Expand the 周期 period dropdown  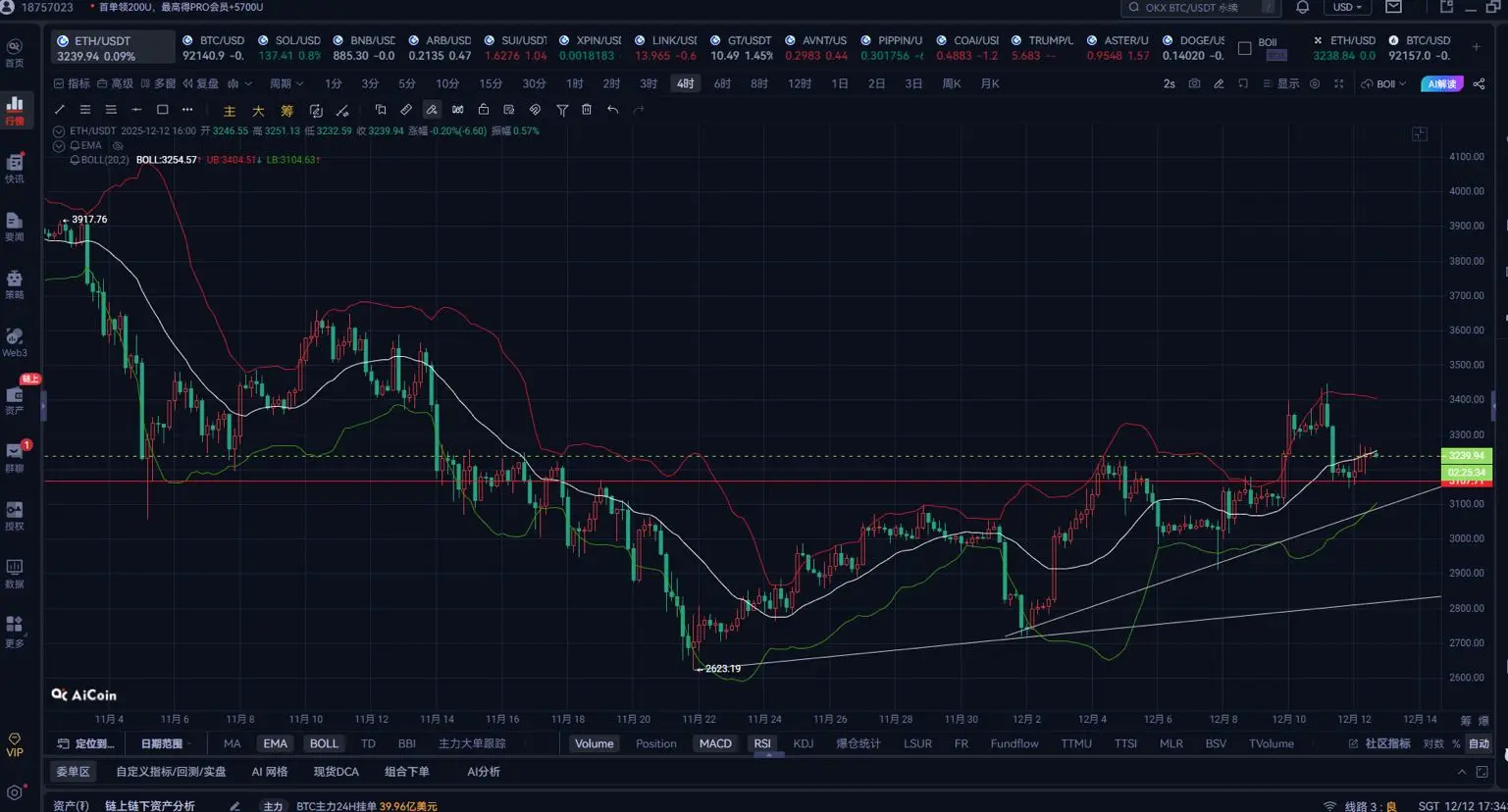pos(286,84)
